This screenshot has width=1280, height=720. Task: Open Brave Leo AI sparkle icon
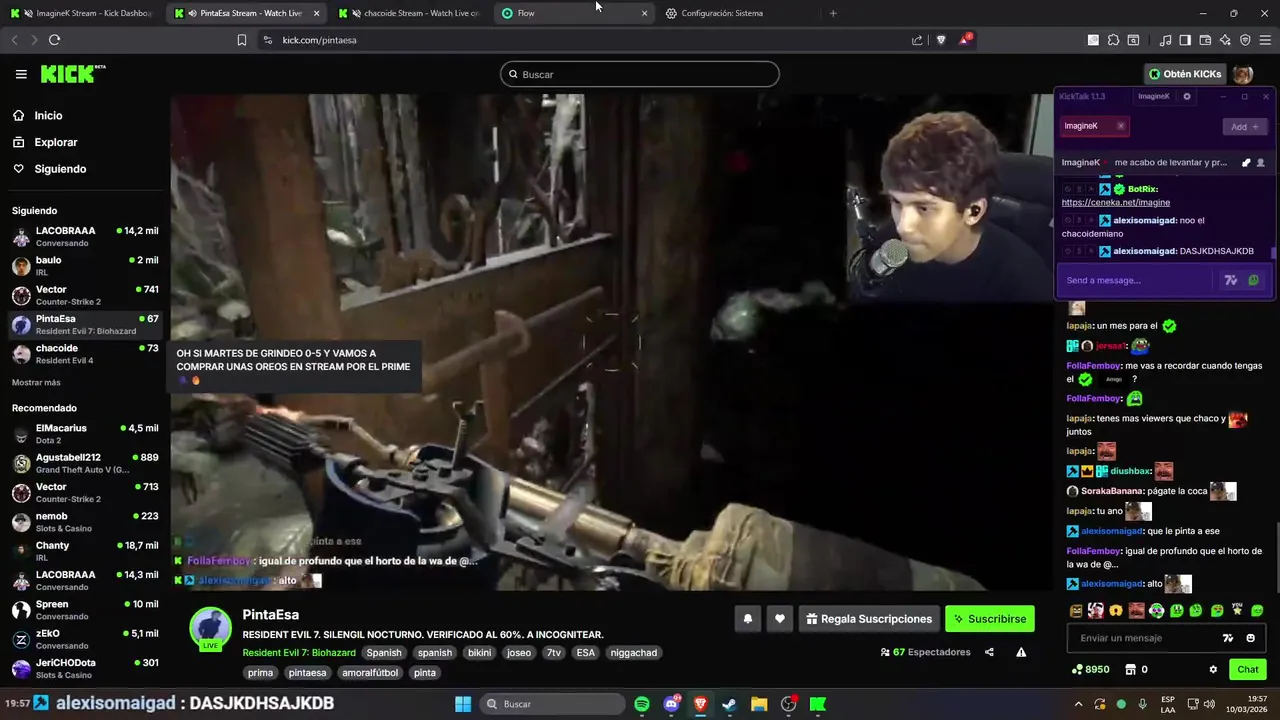pyautogui.click(x=1225, y=40)
